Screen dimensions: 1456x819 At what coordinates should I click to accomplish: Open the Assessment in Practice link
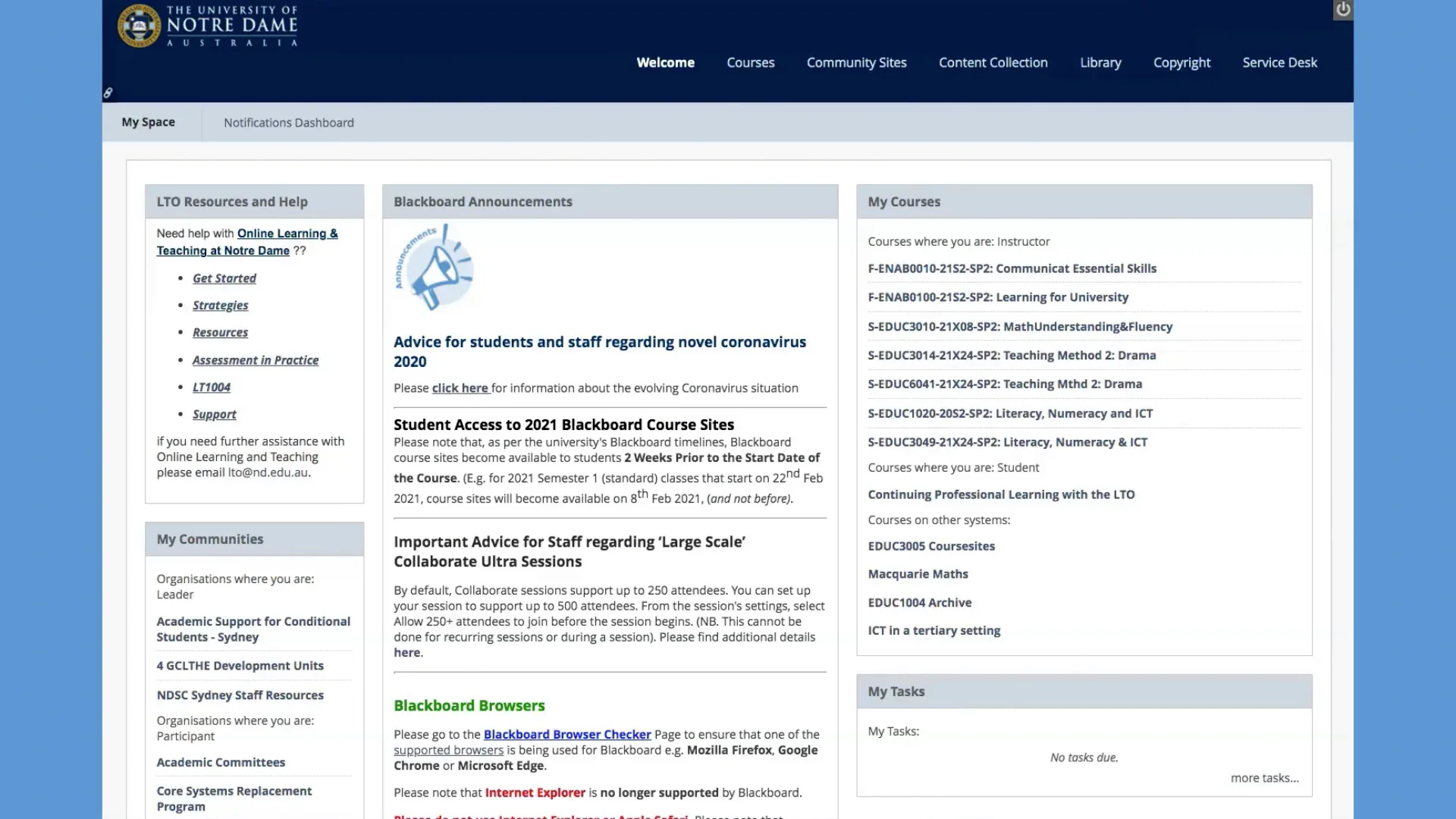tap(255, 360)
